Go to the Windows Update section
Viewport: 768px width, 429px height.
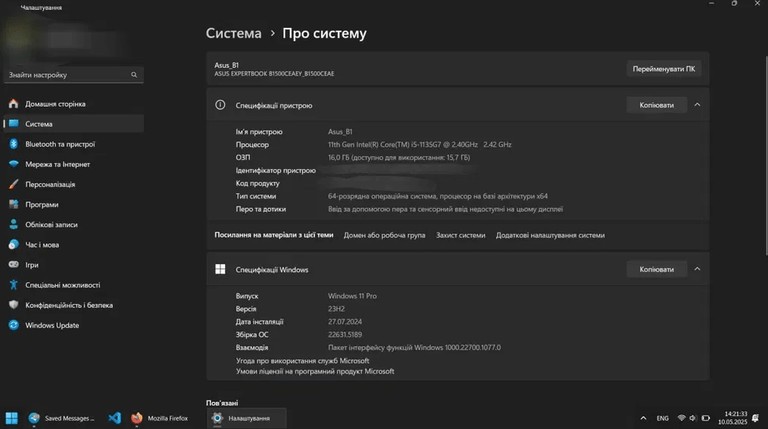coord(73,325)
